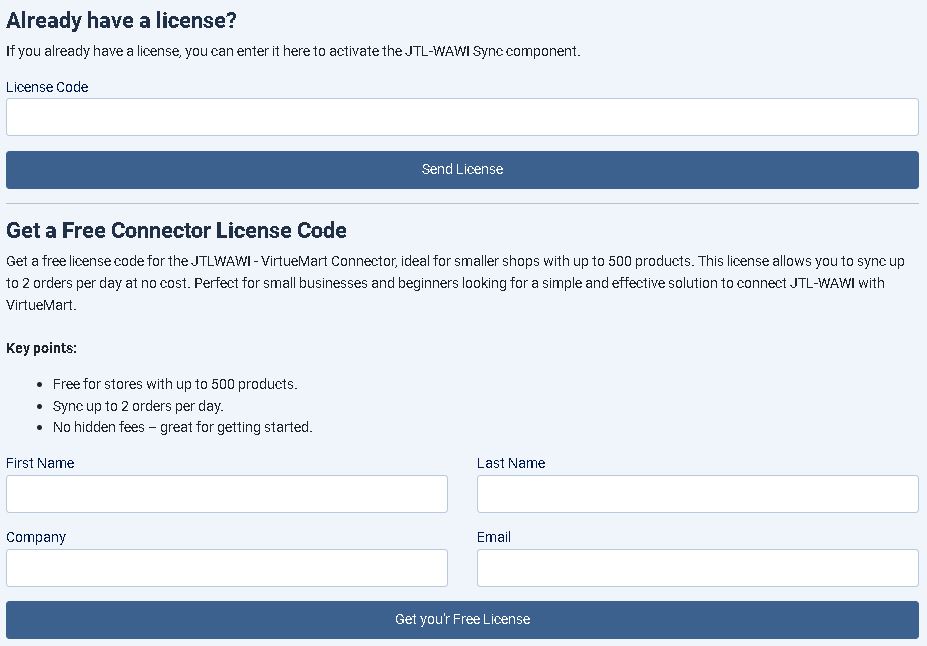The image size is (927, 646).
Task: Click the 'Free for stores' bullet point
Action: pos(175,384)
